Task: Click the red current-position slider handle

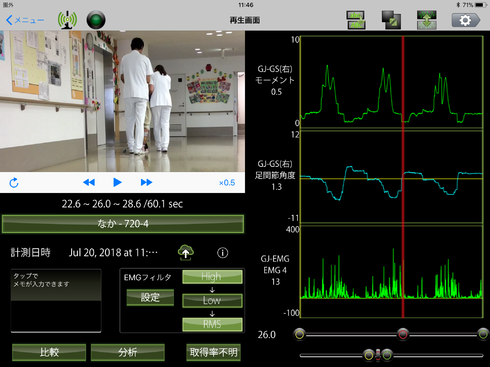Action: click(403, 334)
